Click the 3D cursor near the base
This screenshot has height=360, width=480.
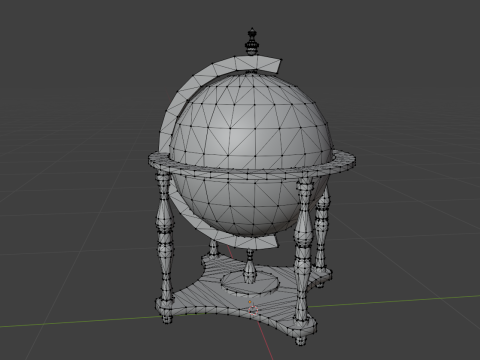(253, 310)
